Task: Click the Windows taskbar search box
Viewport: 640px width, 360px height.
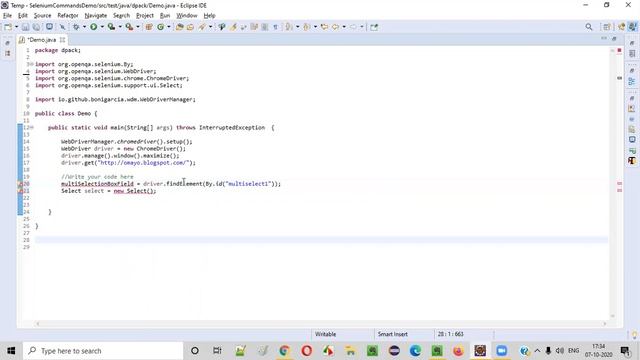Action: 103,351
